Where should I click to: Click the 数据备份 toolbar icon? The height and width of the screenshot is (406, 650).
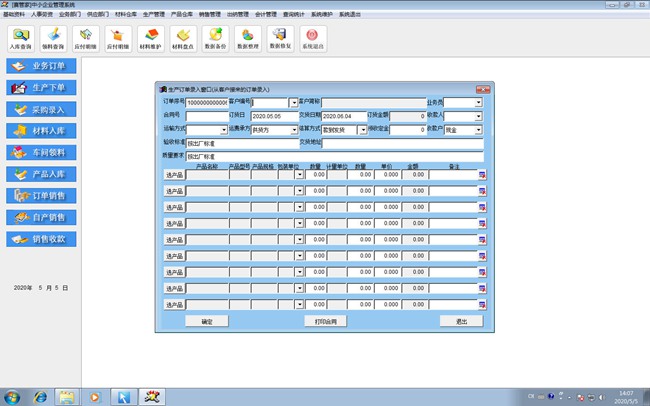(x=215, y=39)
